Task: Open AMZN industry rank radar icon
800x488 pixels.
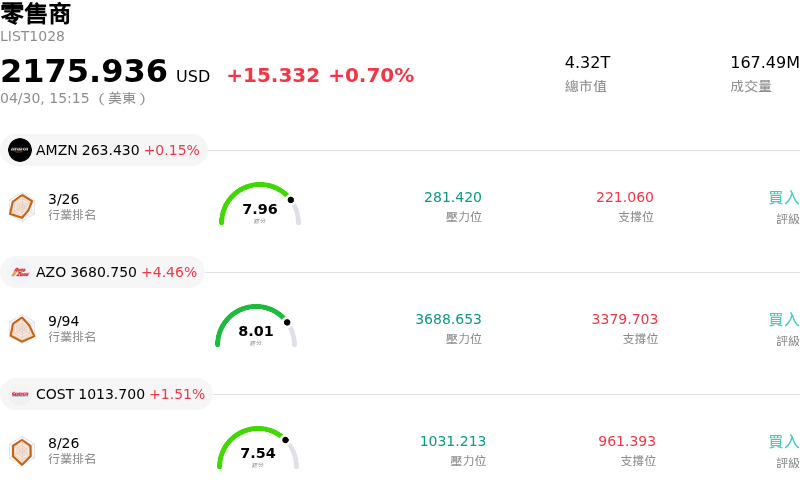Action: (x=21, y=206)
